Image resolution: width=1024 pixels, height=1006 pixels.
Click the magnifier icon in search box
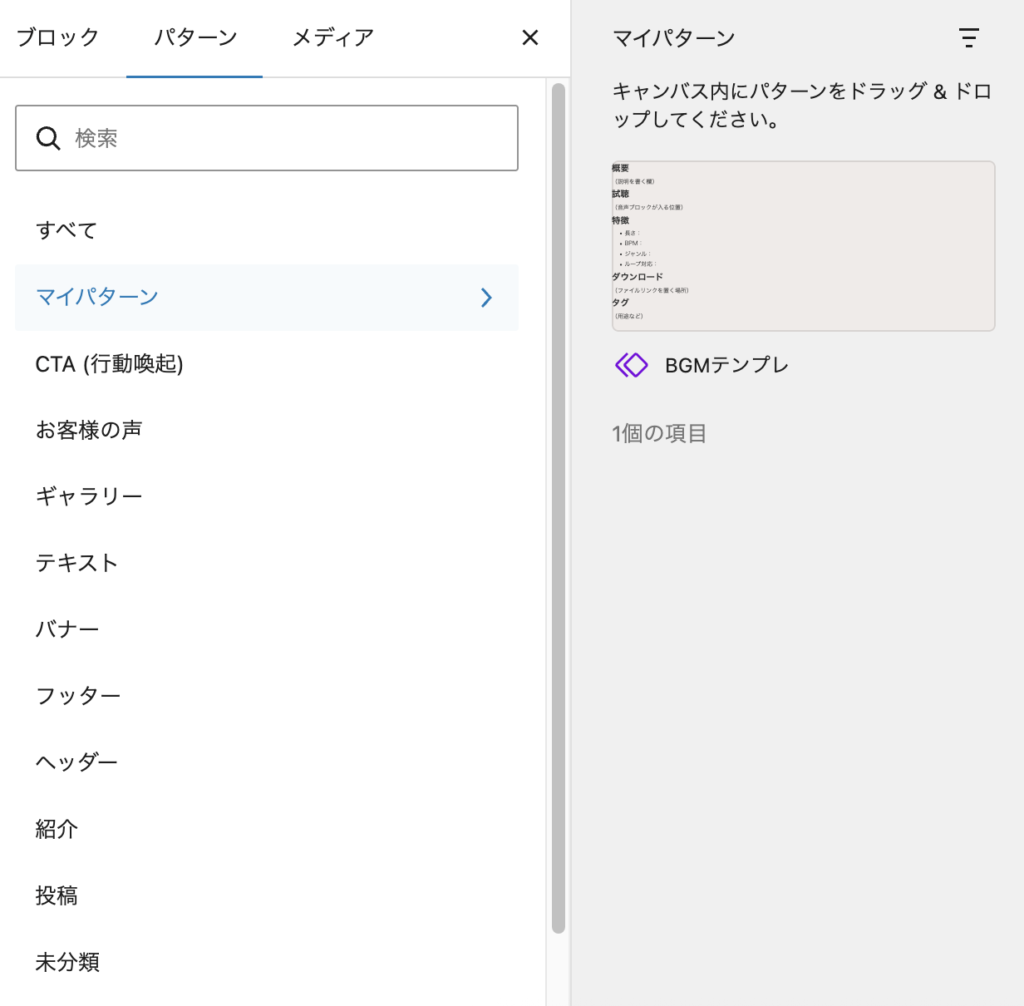click(x=48, y=138)
